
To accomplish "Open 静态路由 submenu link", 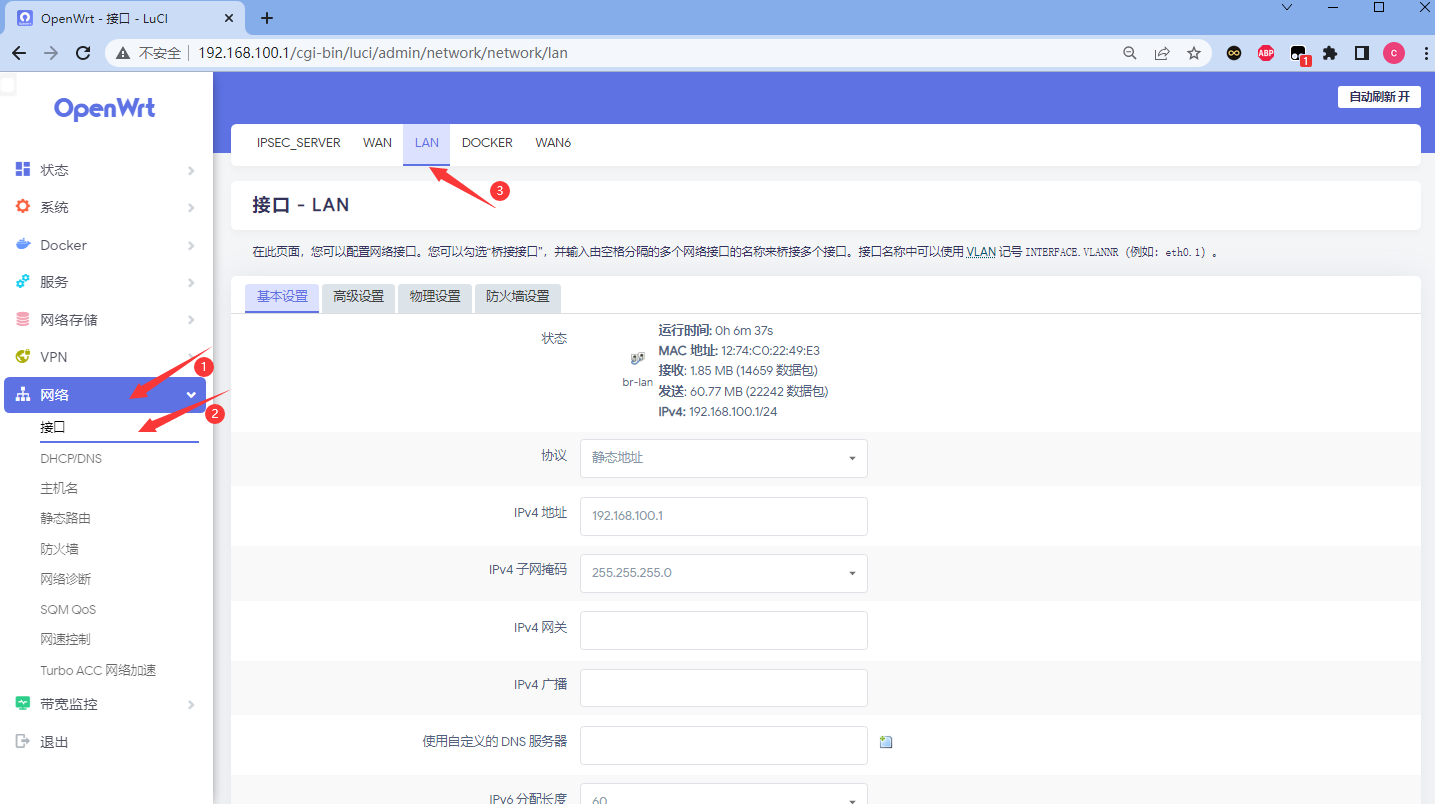I will click(66, 518).
